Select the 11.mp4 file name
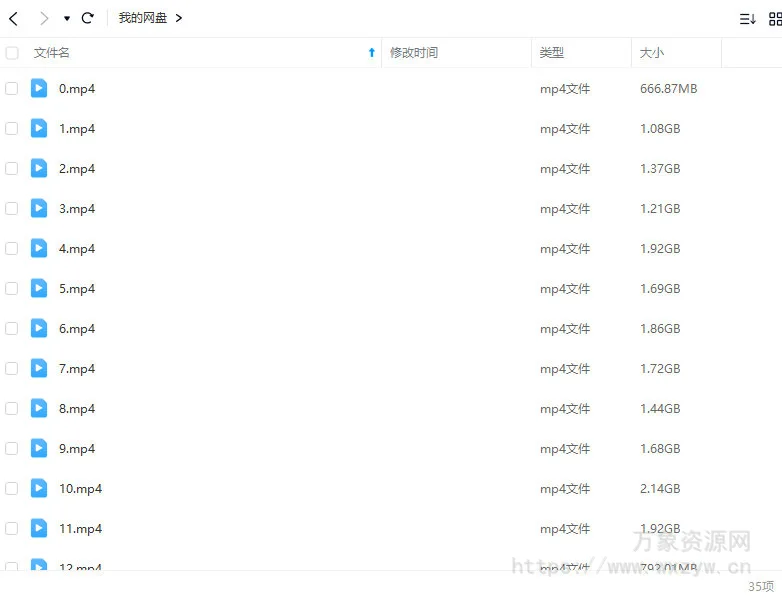This screenshot has width=782, height=601. tap(80, 528)
